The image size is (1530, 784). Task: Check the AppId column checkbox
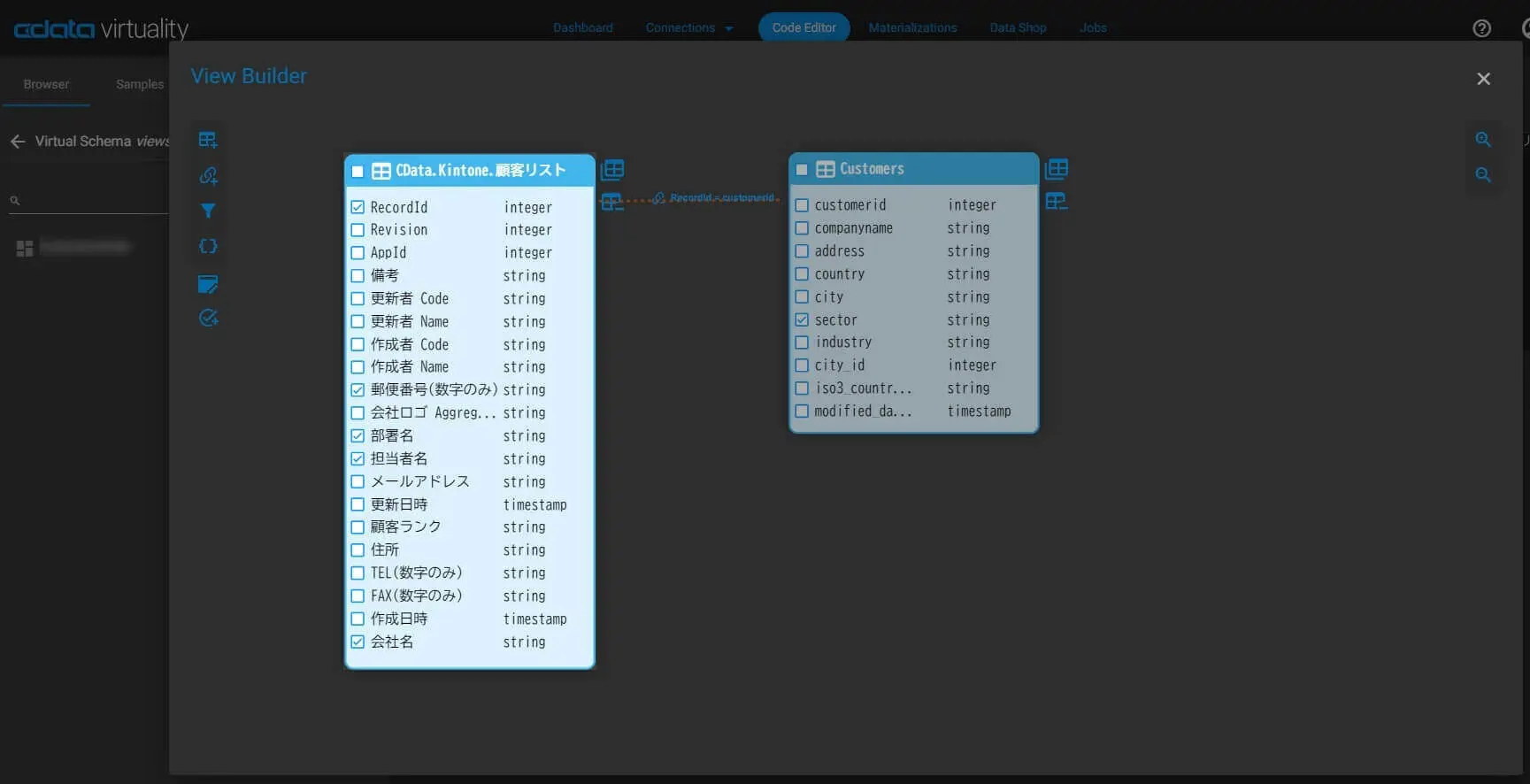click(x=358, y=253)
